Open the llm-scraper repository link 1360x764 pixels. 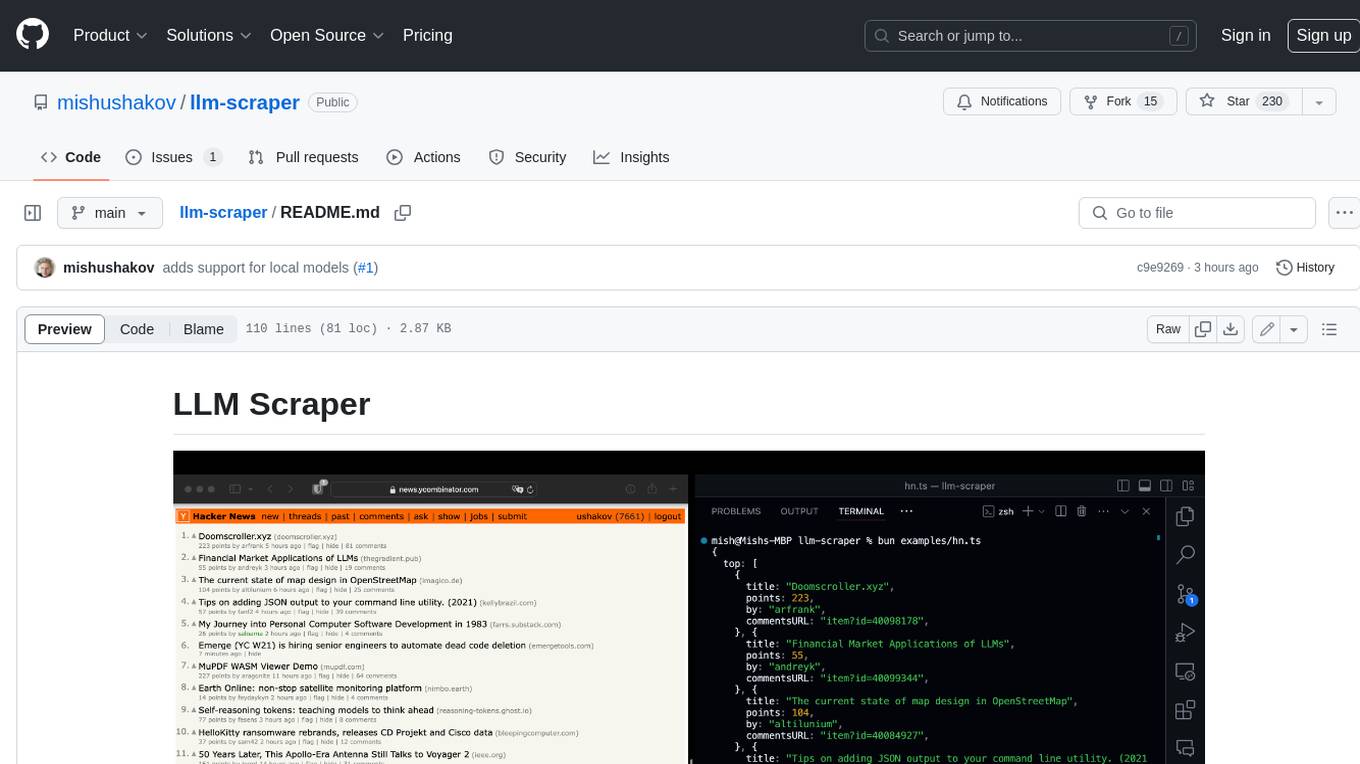pyautogui.click(x=244, y=102)
